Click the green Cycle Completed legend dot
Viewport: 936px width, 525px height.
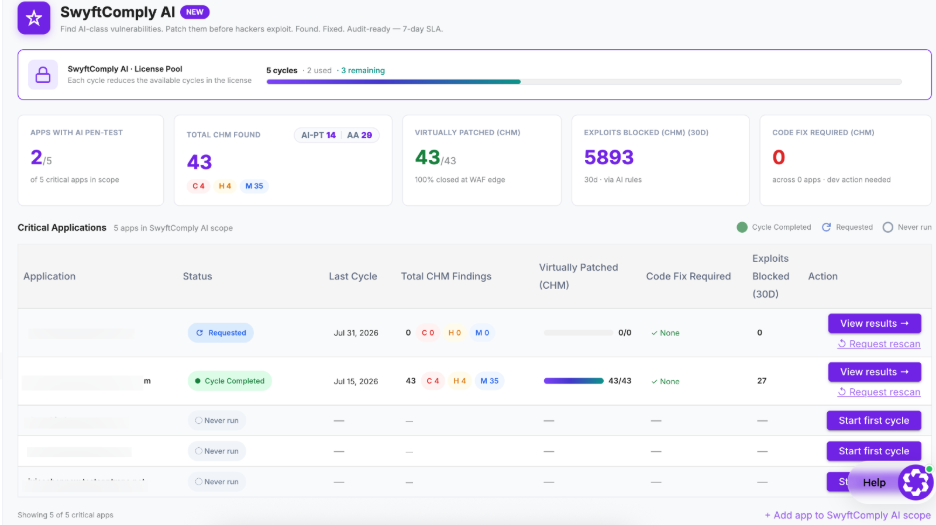742,227
